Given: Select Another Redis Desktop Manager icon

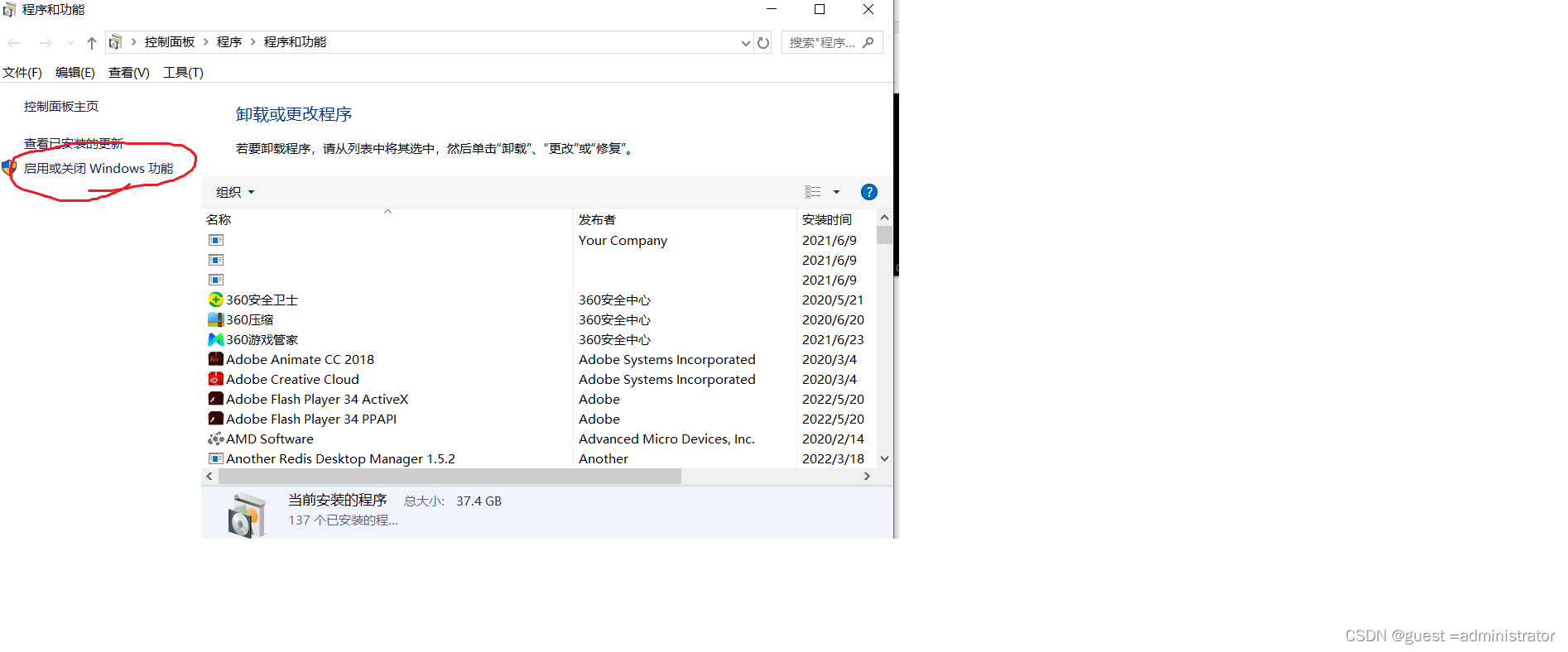Looking at the screenshot, I should 216,458.
